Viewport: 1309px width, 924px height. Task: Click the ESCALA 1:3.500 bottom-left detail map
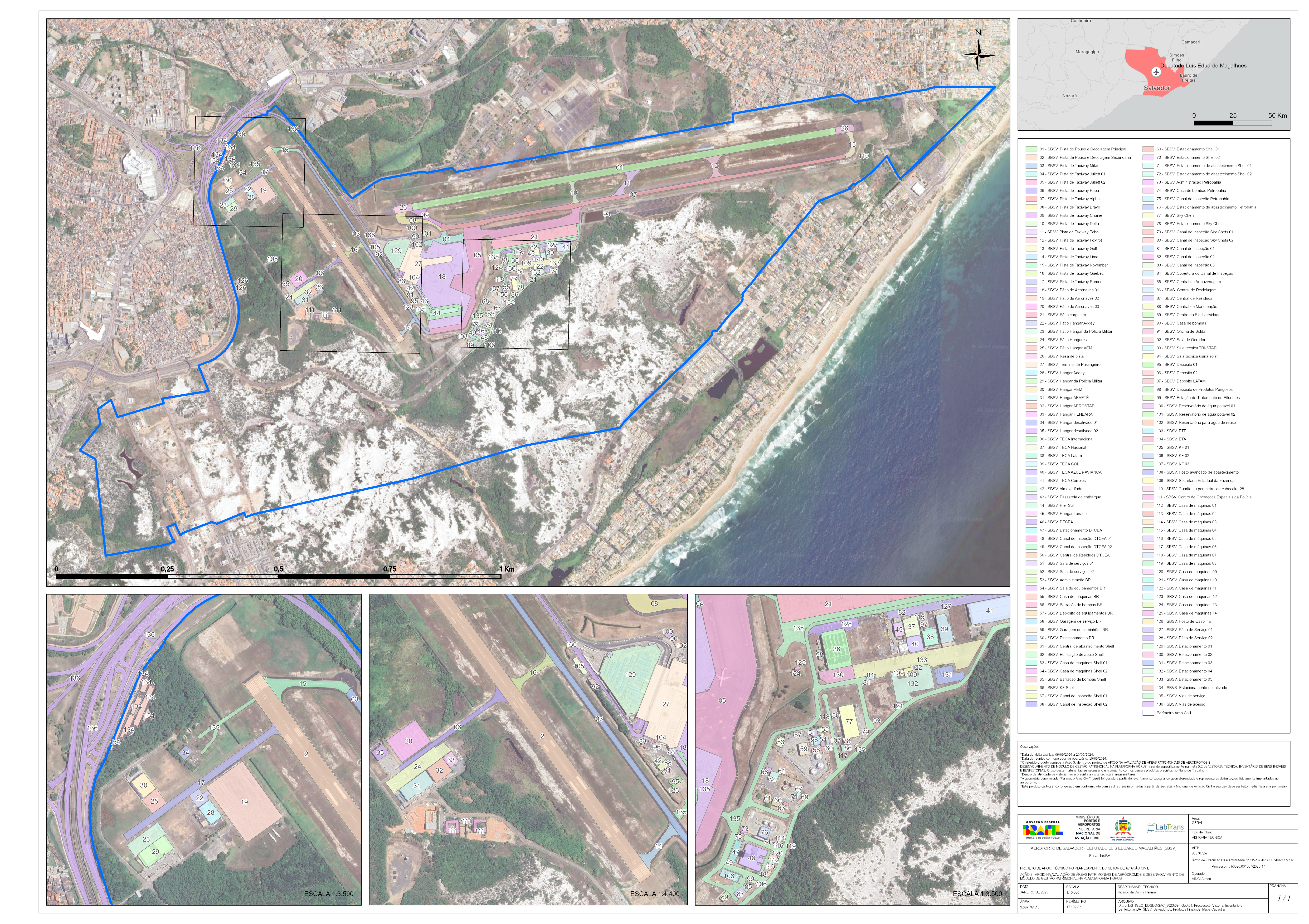[203, 749]
